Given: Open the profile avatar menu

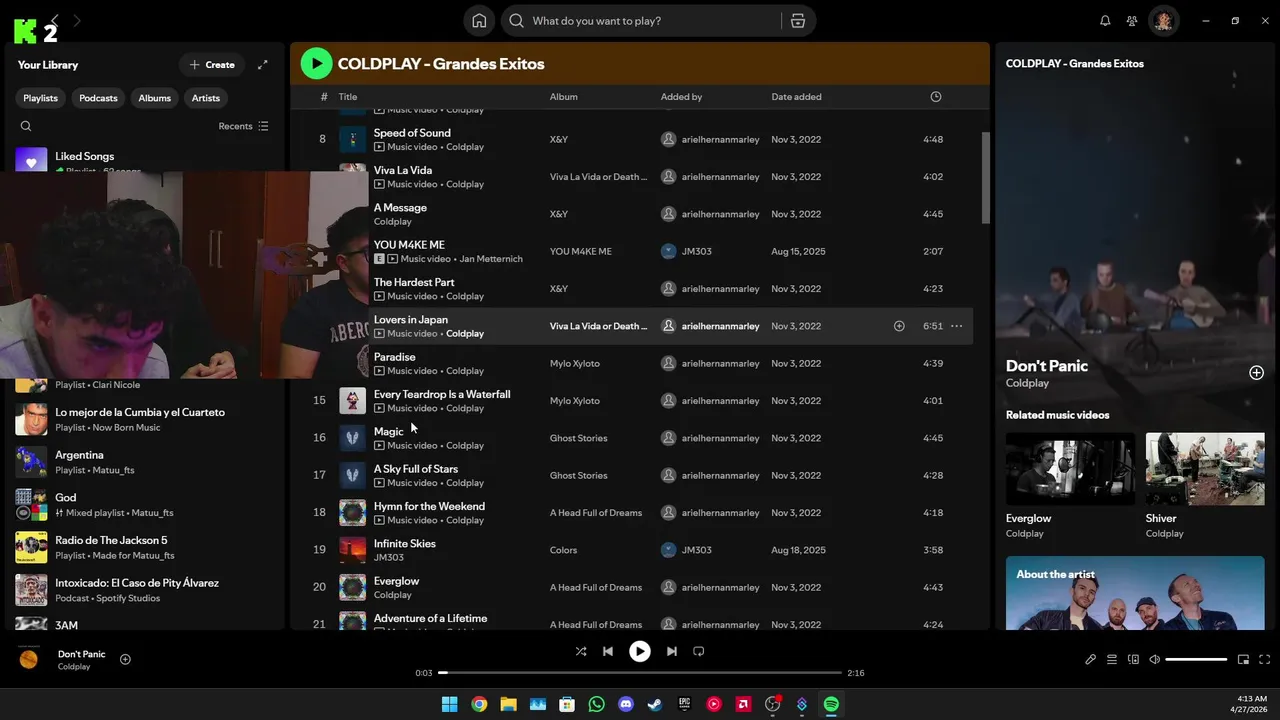Looking at the screenshot, I should pyautogui.click(x=1164, y=21).
